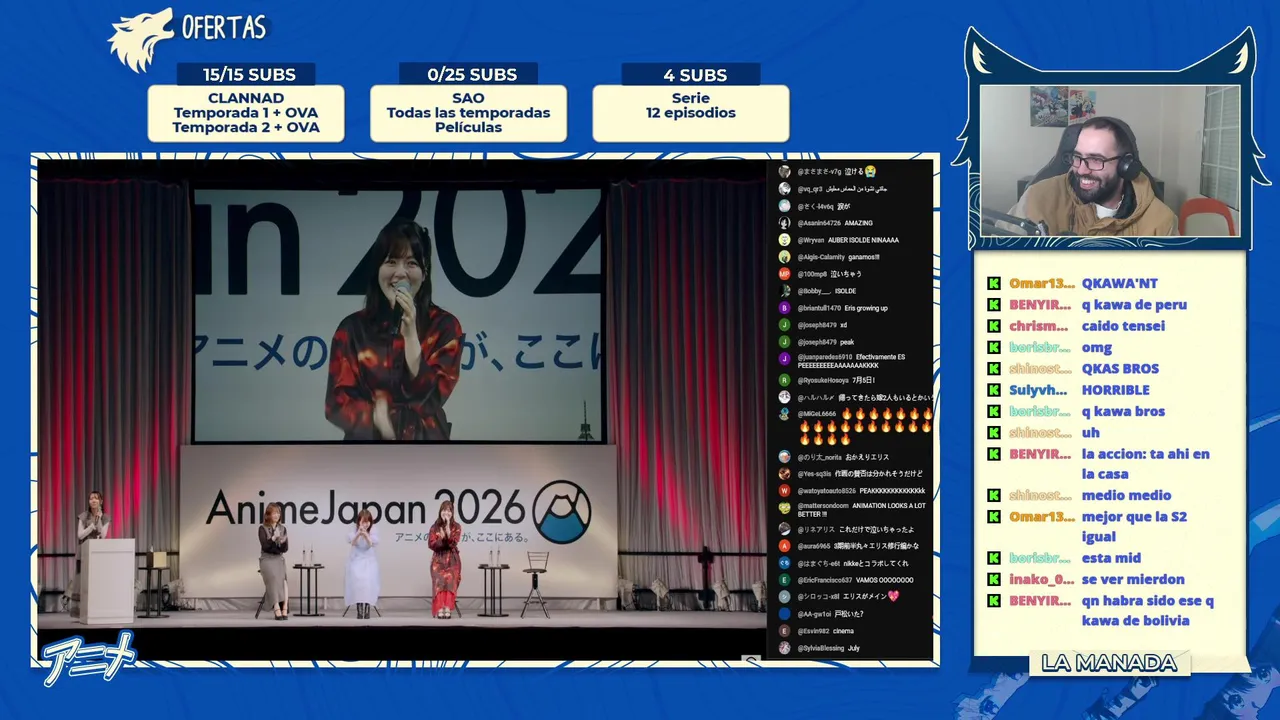Click the Kick badge beside 'q kawa de peru'
This screenshot has height=720, width=1280.
(993, 305)
